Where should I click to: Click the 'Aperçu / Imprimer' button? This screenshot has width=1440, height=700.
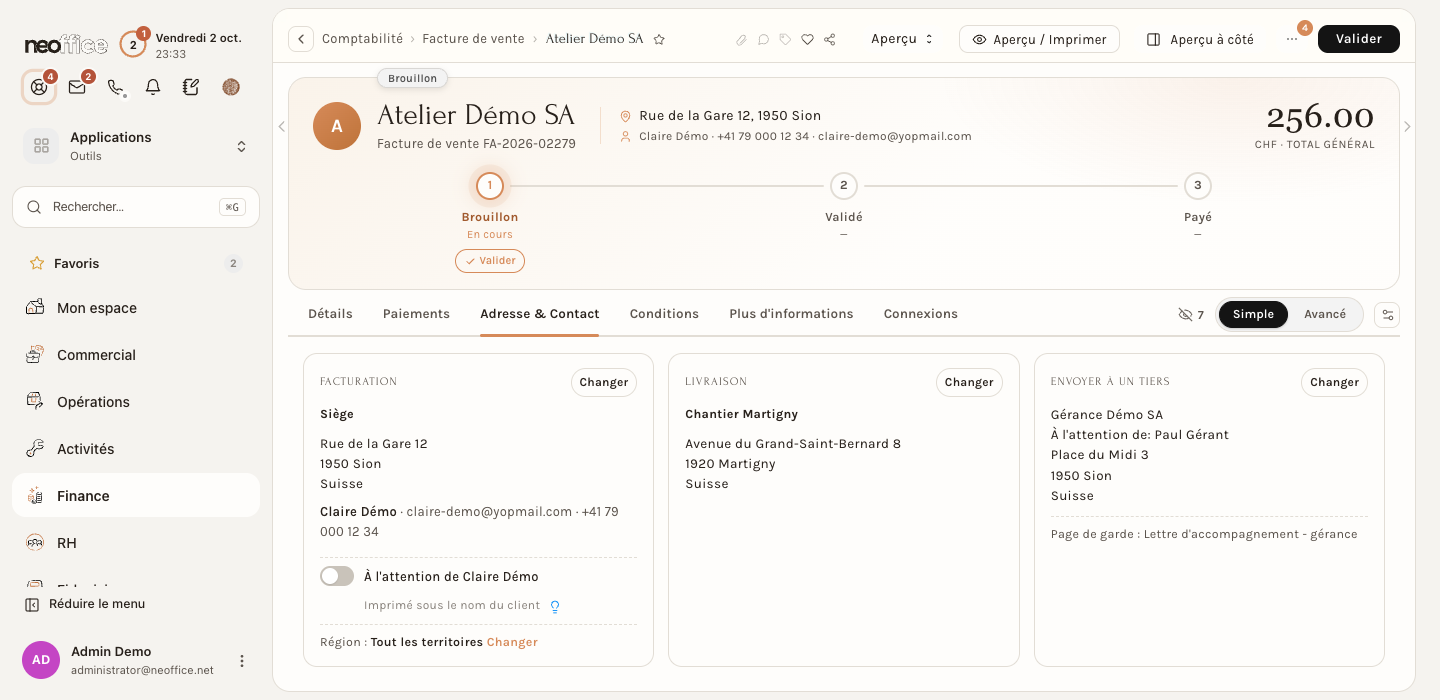(x=1039, y=39)
